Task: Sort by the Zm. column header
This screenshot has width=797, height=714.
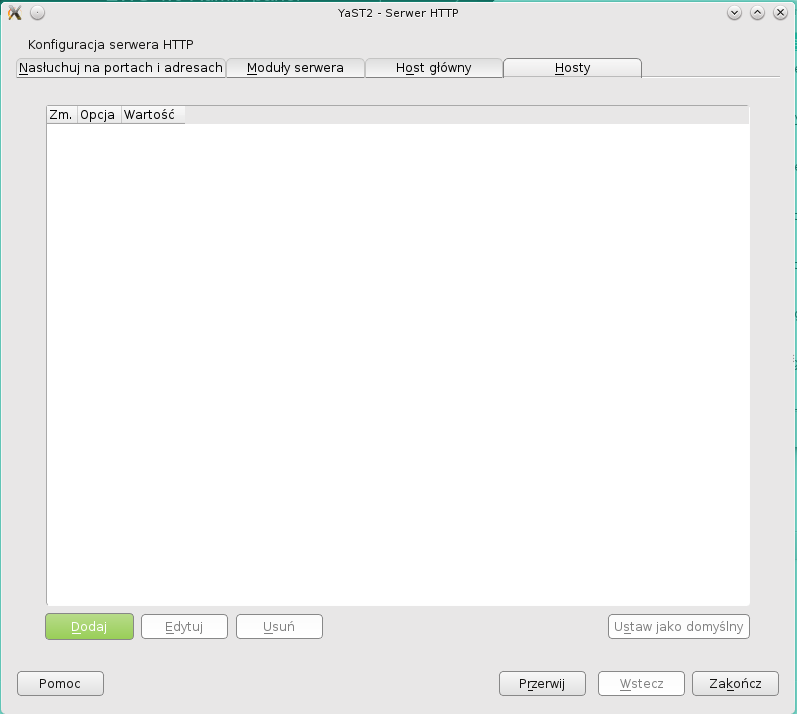Action: click(x=61, y=115)
